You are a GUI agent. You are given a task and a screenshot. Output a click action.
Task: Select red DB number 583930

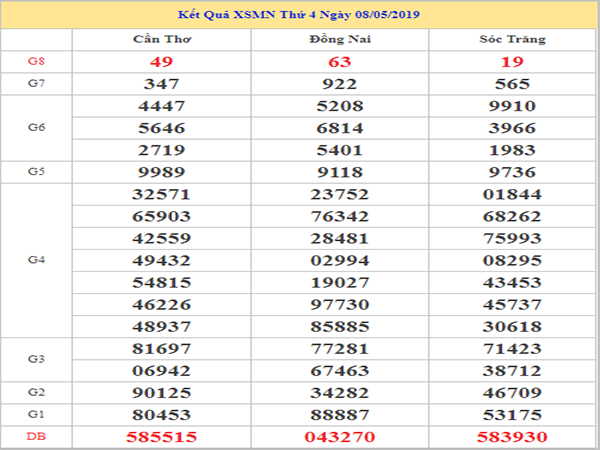[512, 437]
